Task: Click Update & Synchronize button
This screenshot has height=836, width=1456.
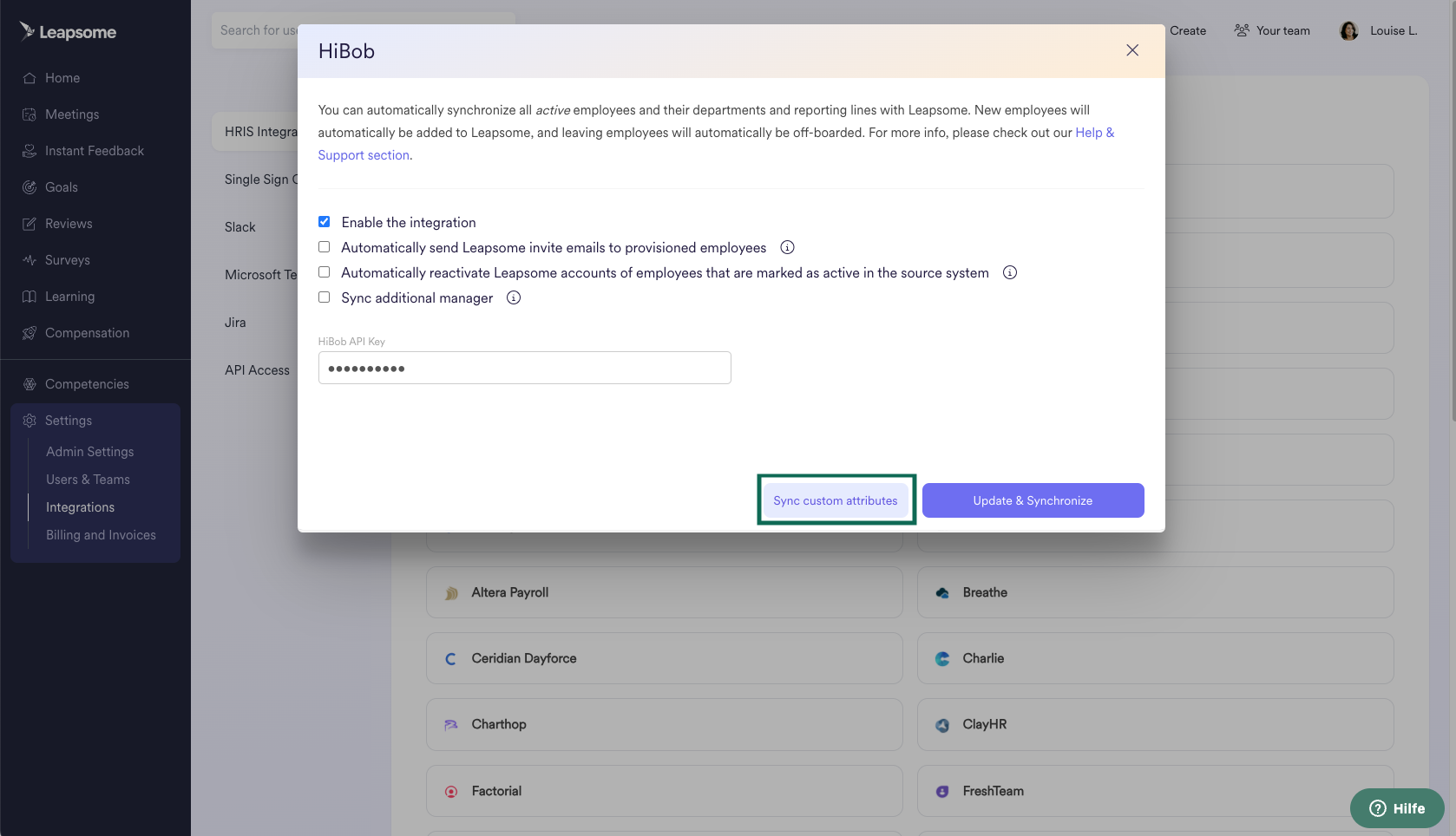Action: click(x=1033, y=500)
